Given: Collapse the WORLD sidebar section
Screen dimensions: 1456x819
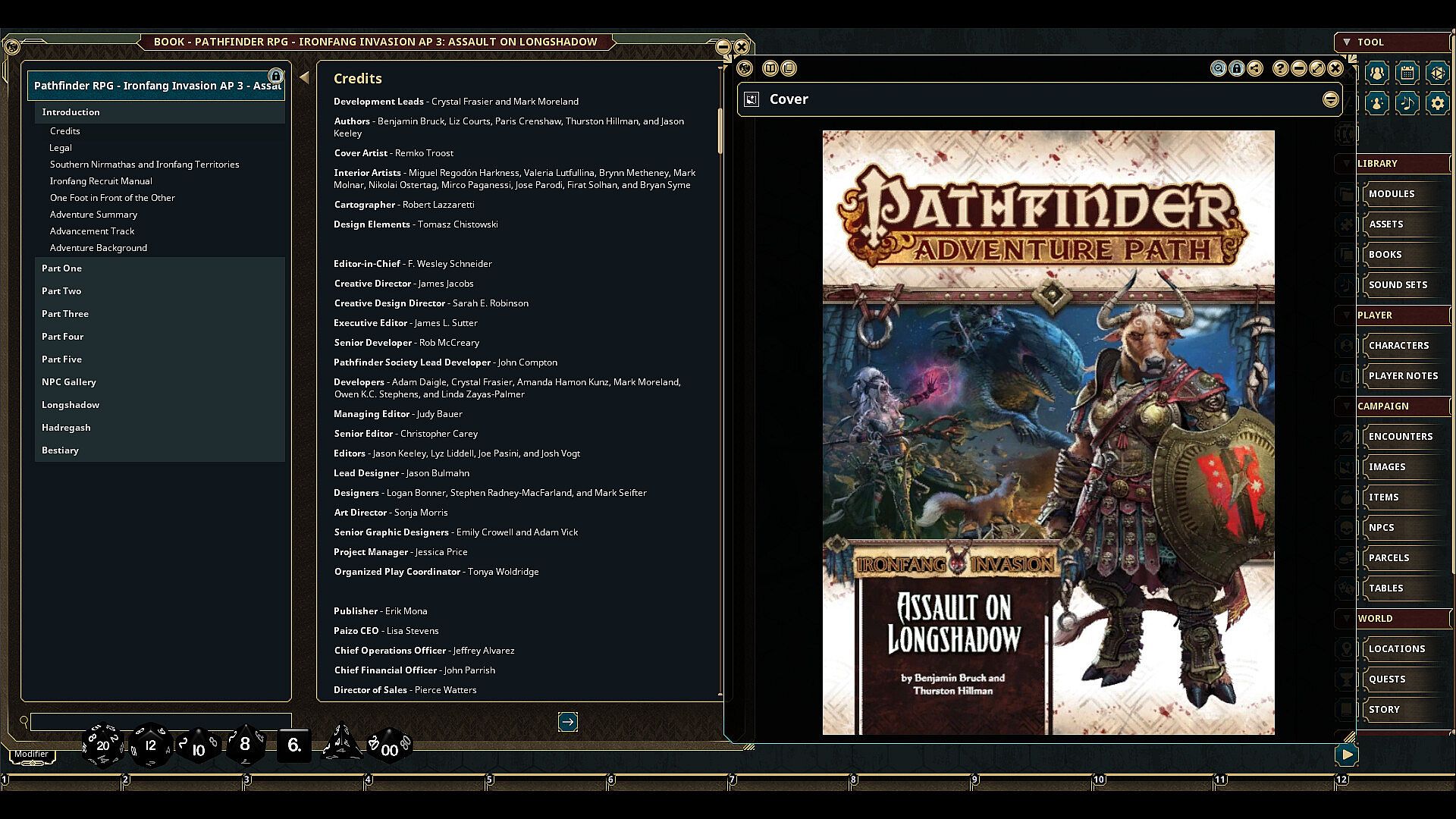Looking at the screenshot, I should pos(1347,619).
